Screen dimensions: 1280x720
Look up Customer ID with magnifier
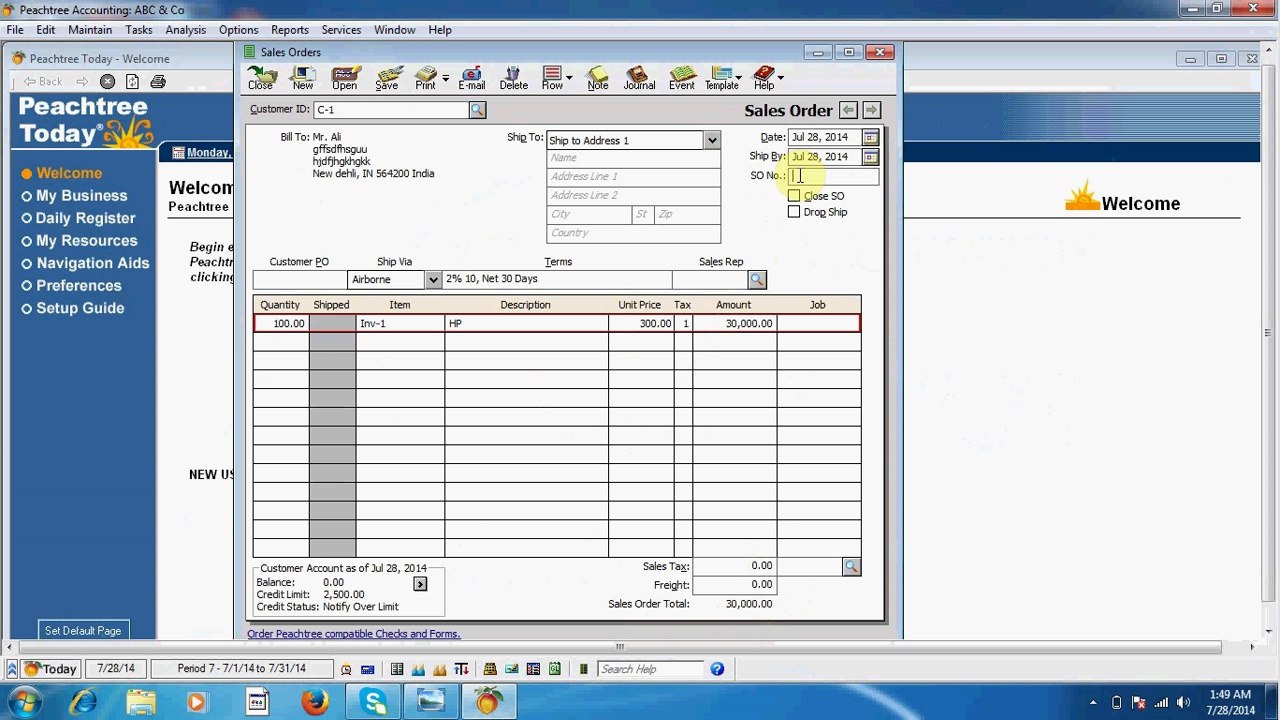[477, 110]
